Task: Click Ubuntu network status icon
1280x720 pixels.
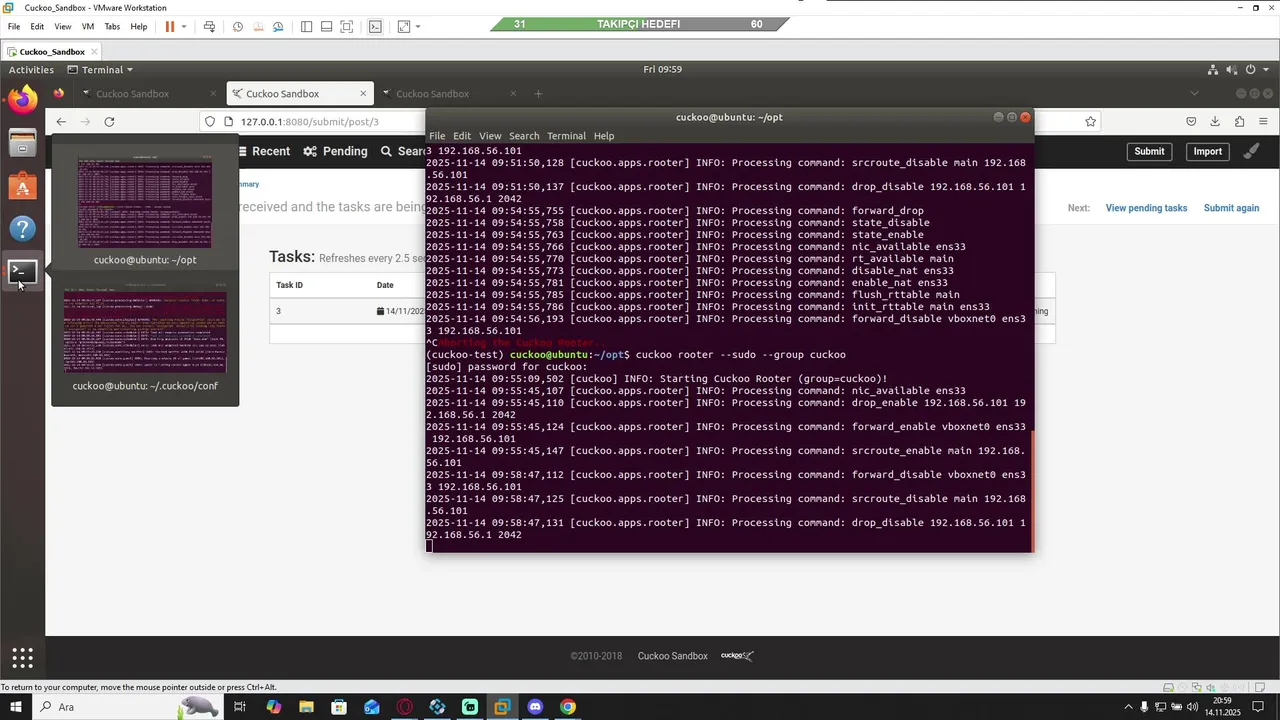Action: pyautogui.click(x=1214, y=70)
